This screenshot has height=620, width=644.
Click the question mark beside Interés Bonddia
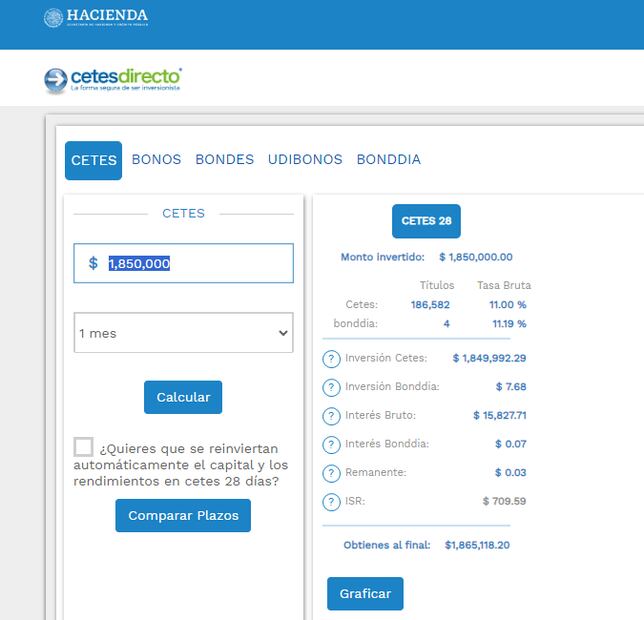(332, 444)
